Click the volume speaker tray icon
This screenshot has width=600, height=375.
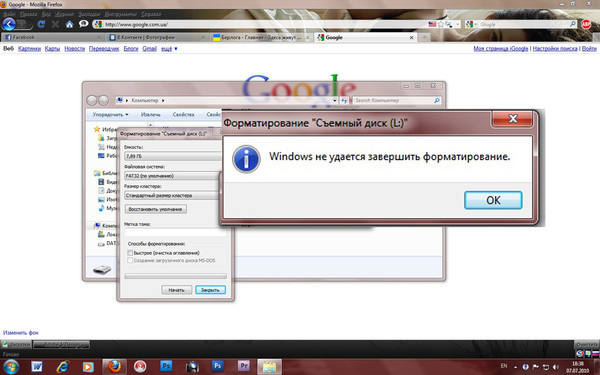(x=556, y=367)
